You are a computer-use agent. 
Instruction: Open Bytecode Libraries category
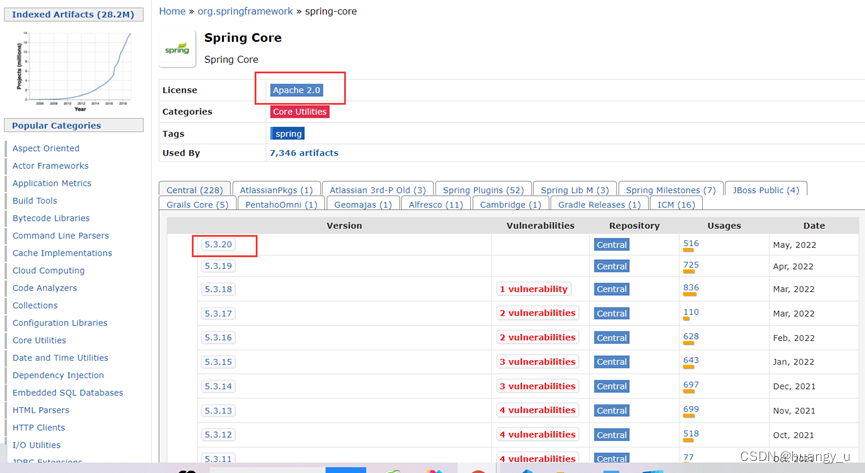51,218
